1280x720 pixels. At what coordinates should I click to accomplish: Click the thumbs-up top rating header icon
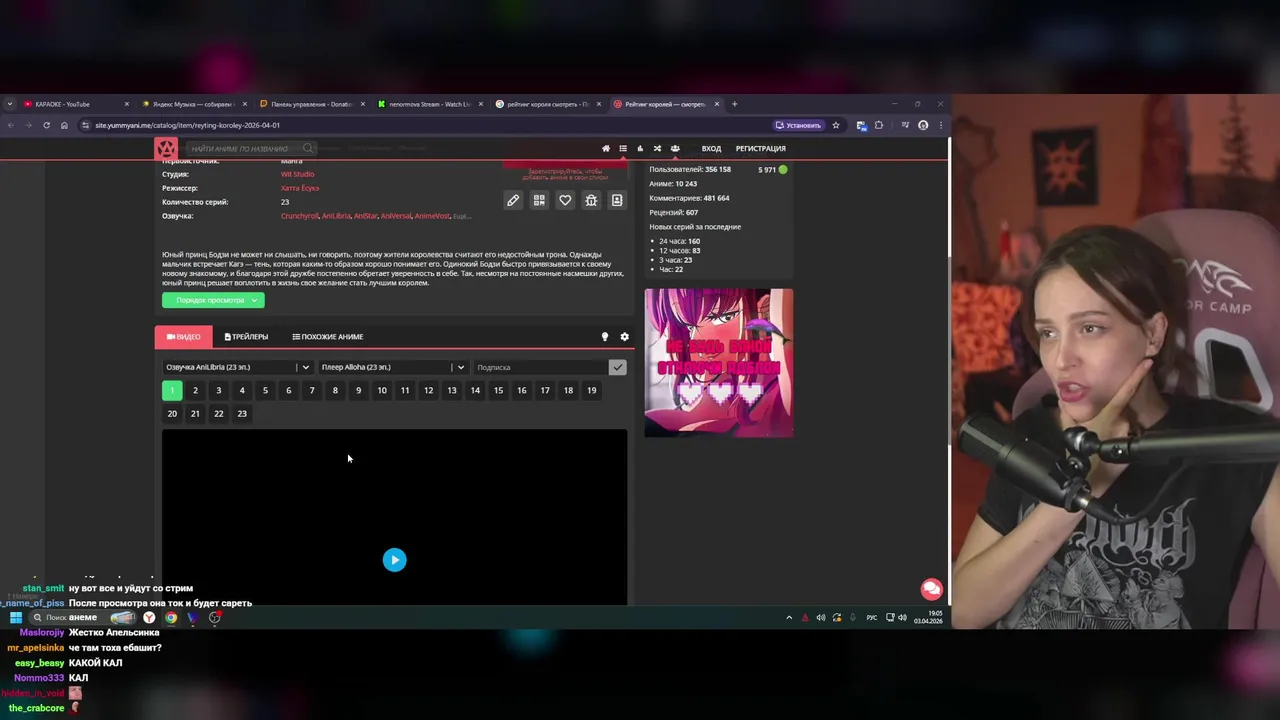(640, 149)
